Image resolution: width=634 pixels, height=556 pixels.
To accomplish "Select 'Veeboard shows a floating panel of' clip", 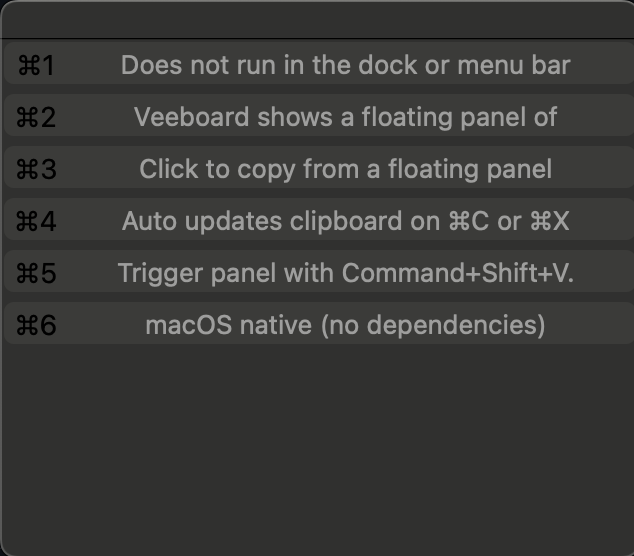I will (x=319, y=115).
